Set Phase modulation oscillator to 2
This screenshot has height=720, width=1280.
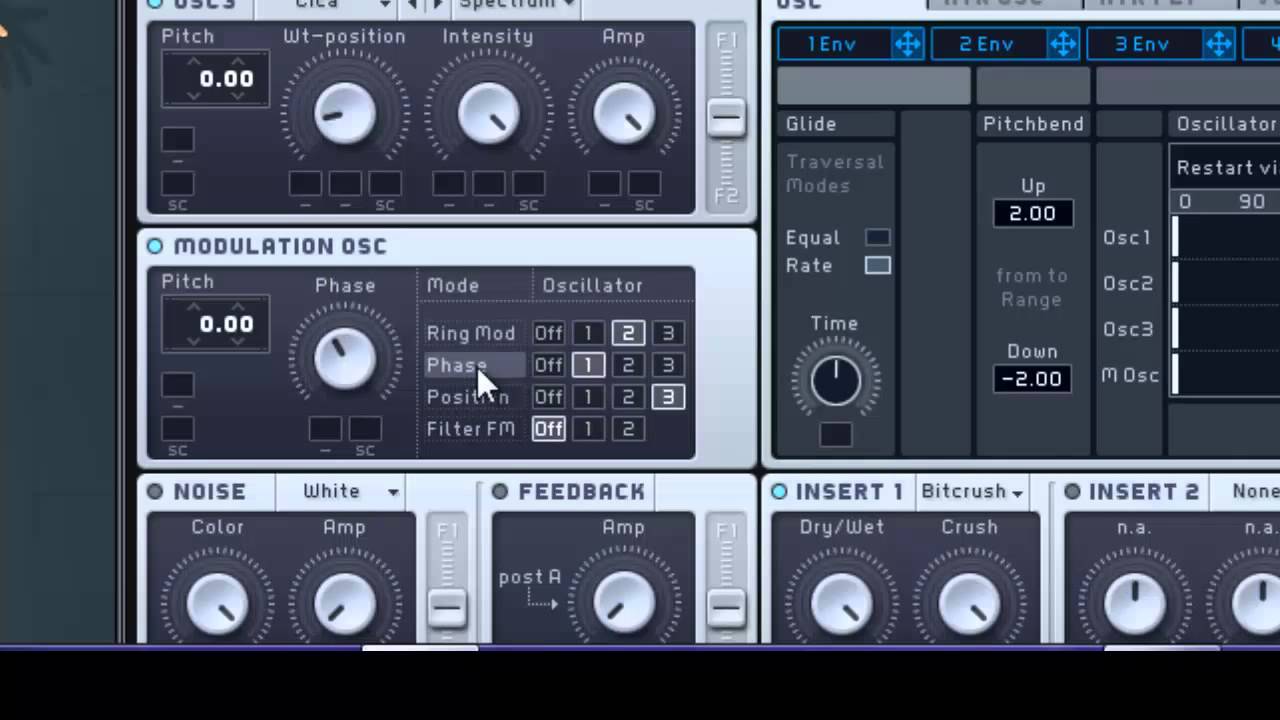tap(628, 365)
